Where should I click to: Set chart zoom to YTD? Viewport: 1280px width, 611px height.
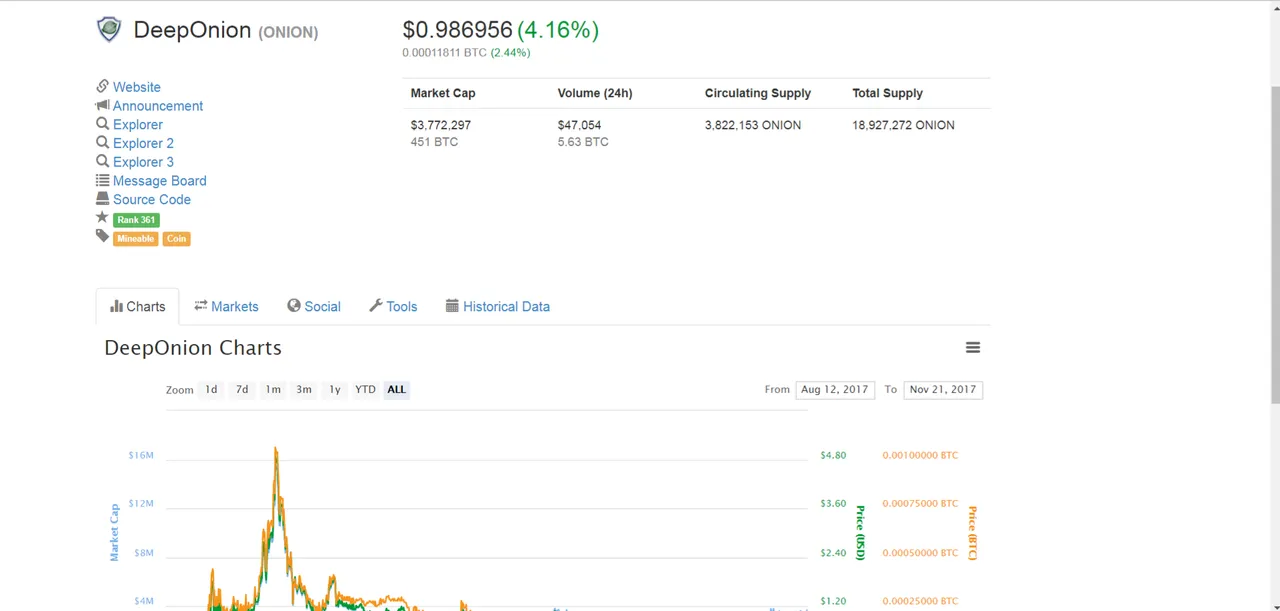(x=365, y=390)
